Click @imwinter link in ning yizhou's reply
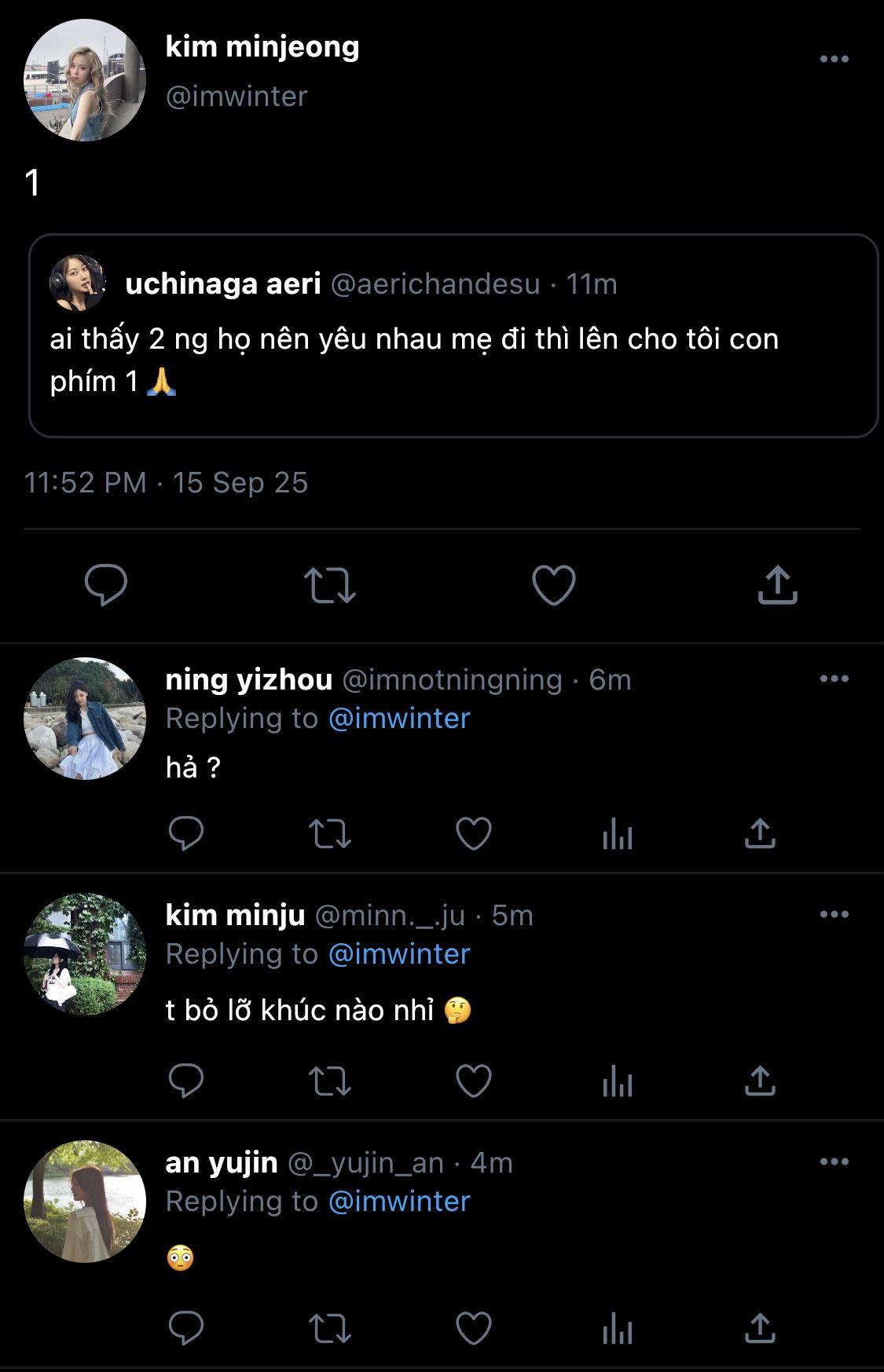 point(399,719)
